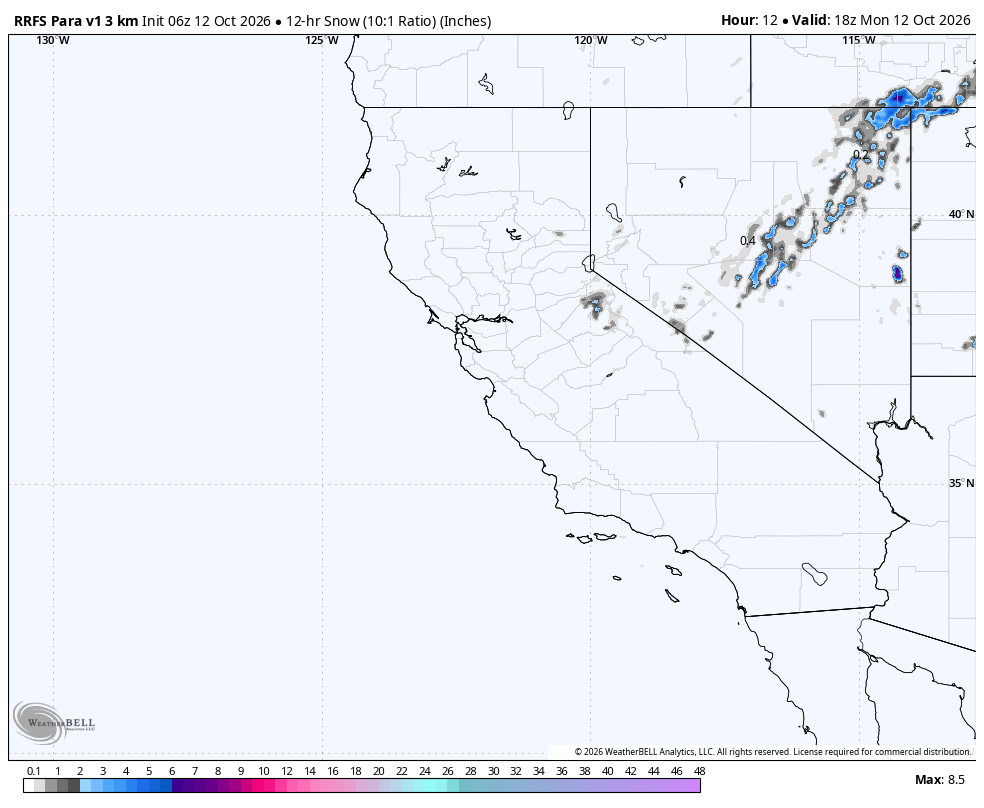Screen dimensions: 984x808
Task: Click the 38 label on the color scale
Action: (x=585, y=772)
